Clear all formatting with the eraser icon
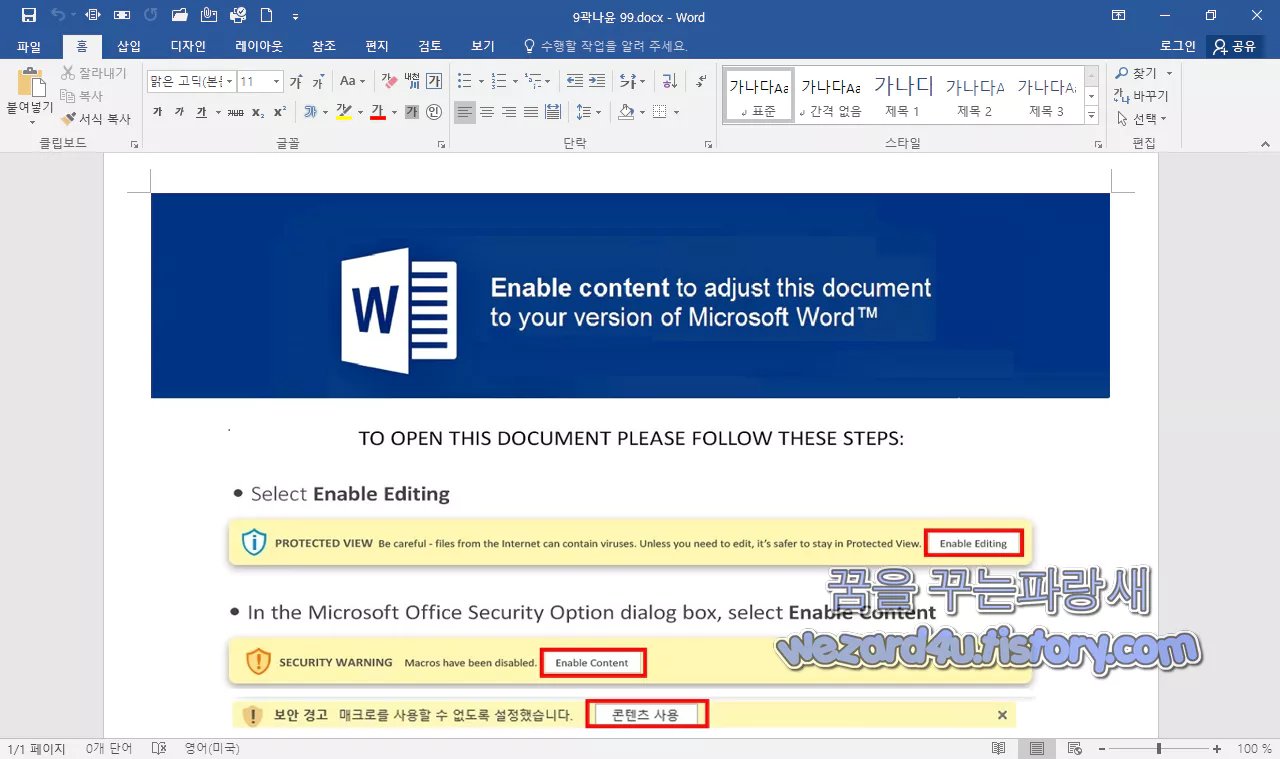Image resolution: width=1280 pixels, height=759 pixels. point(389,81)
